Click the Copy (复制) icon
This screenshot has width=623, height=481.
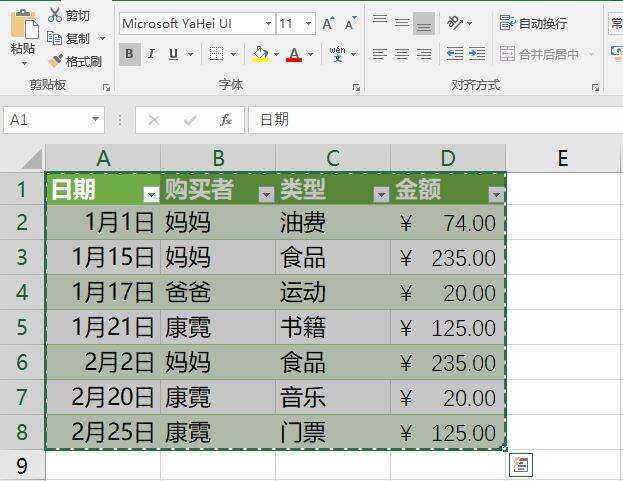point(54,38)
